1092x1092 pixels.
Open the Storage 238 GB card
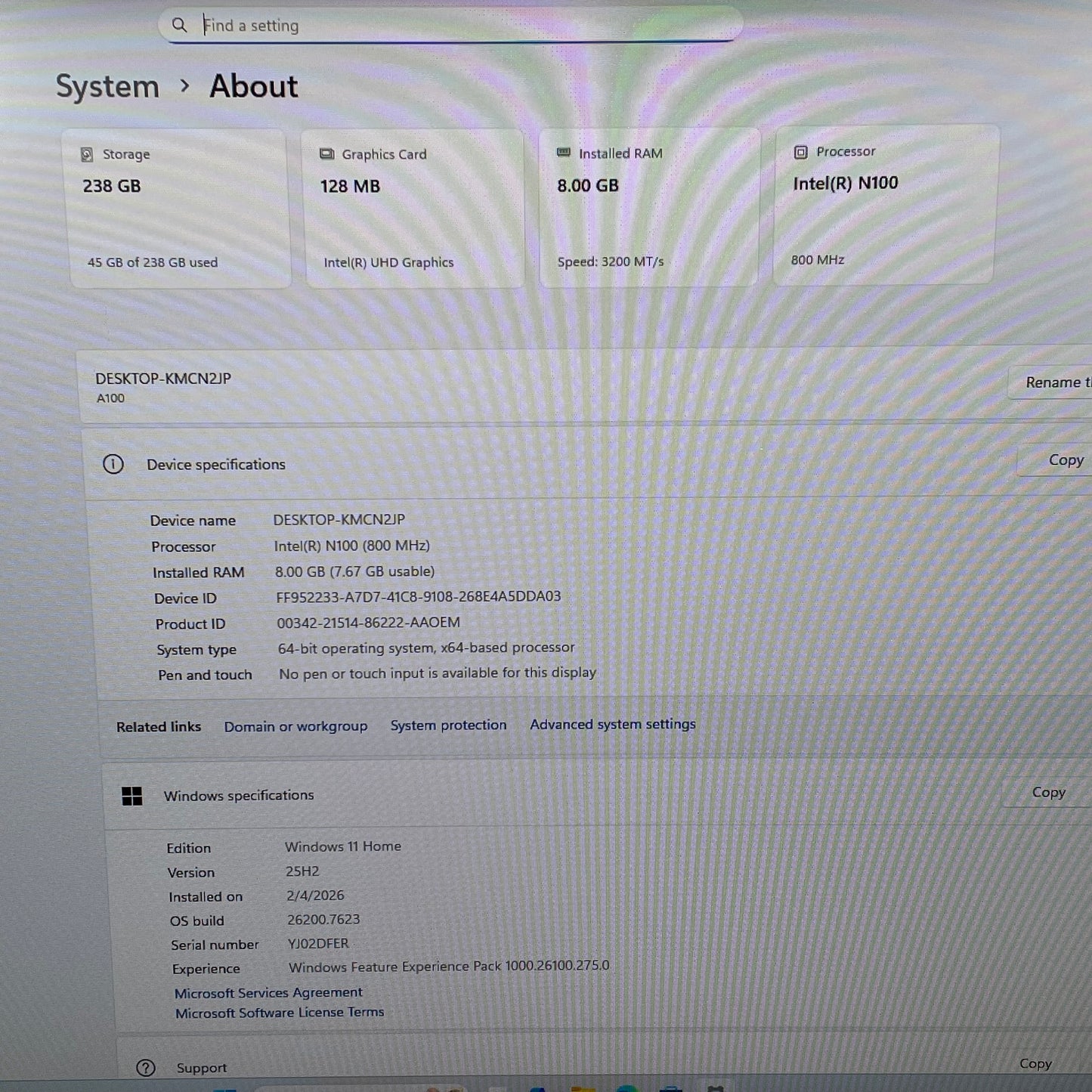(x=178, y=209)
